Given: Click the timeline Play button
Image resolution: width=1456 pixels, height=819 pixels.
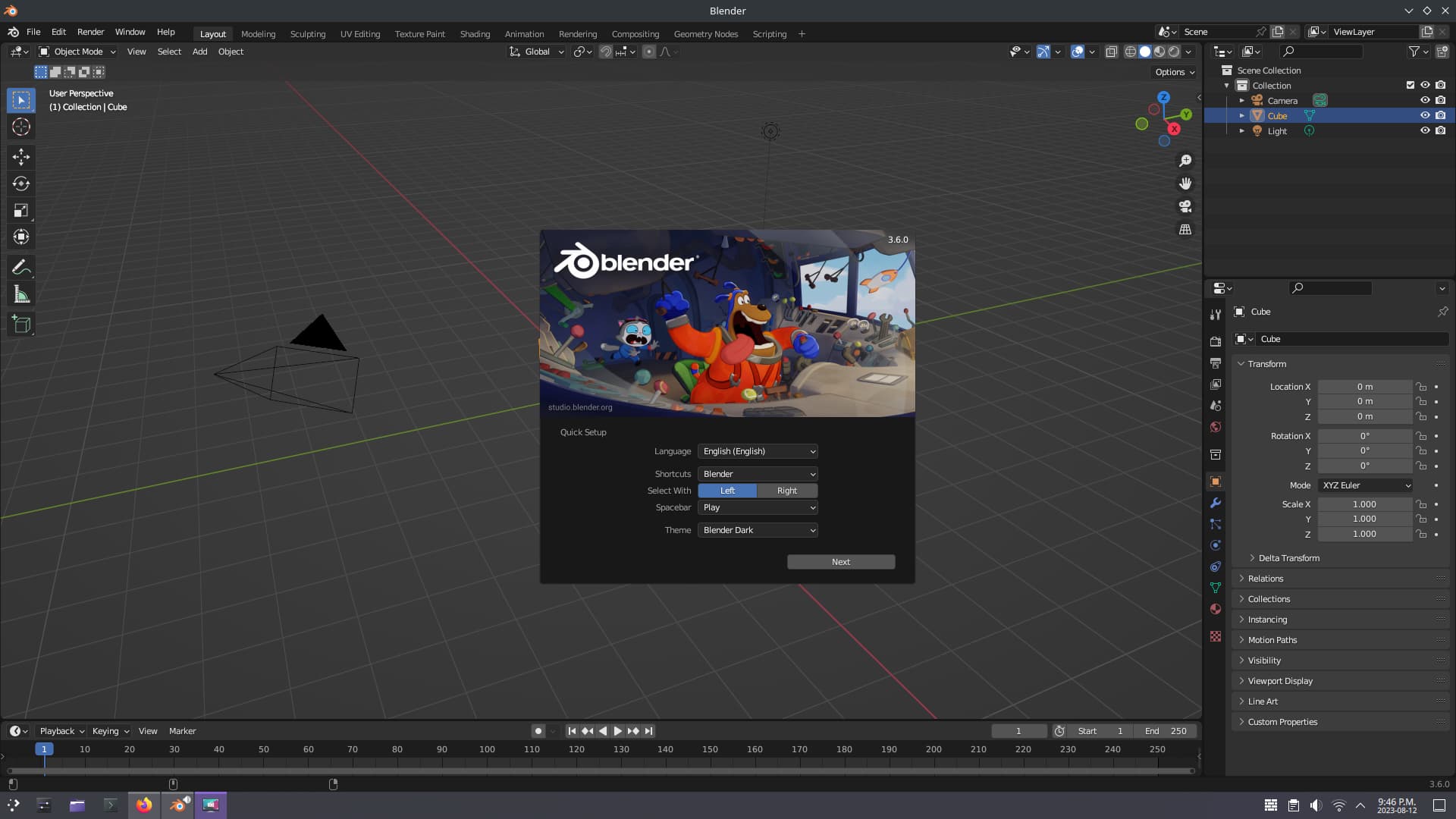Looking at the screenshot, I should [x=617, y=731].
